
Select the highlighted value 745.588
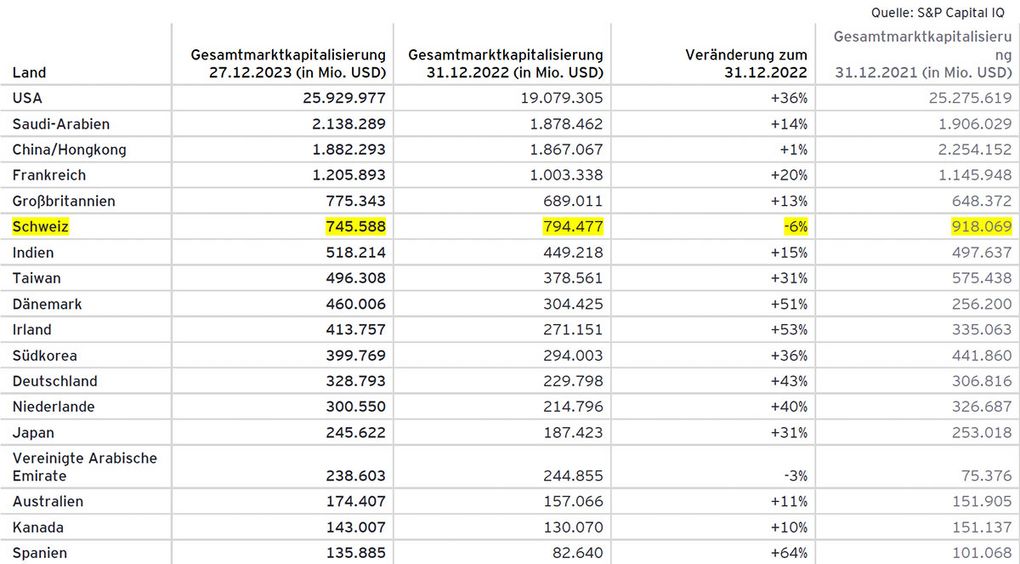[x=356, y=226]
